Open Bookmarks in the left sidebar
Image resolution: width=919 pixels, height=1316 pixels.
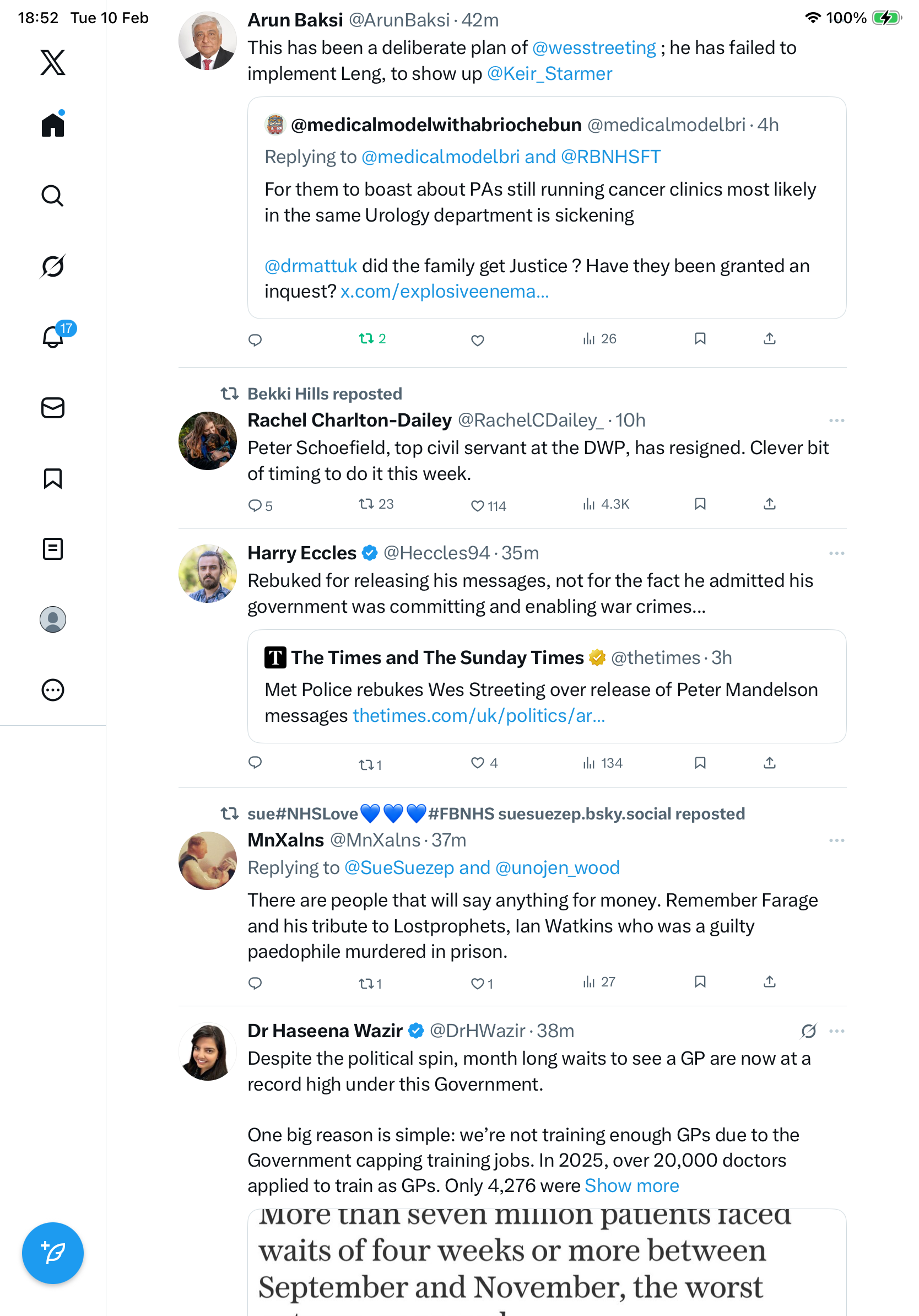pyautogui.click(x=53, y=478)
